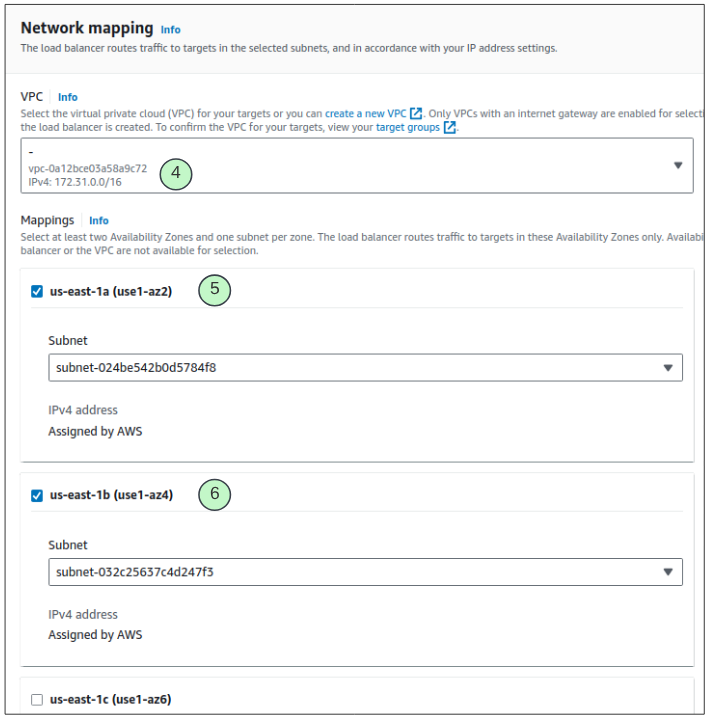Click the VPC dropdown arrow icon
The width and height of the screenshot is (712, 720).
click(x=677, y=165)
